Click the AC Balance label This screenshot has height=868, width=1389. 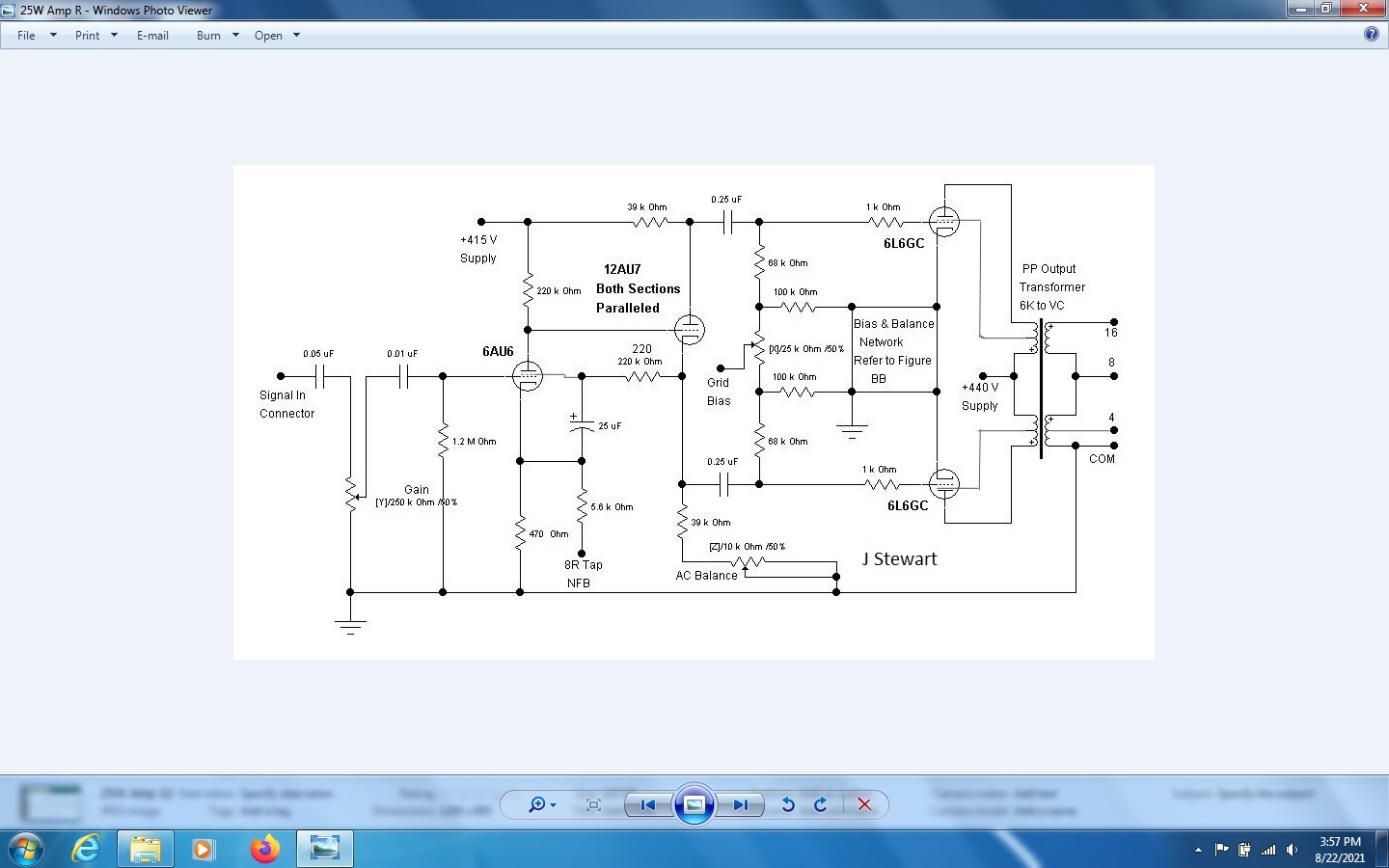706,575
